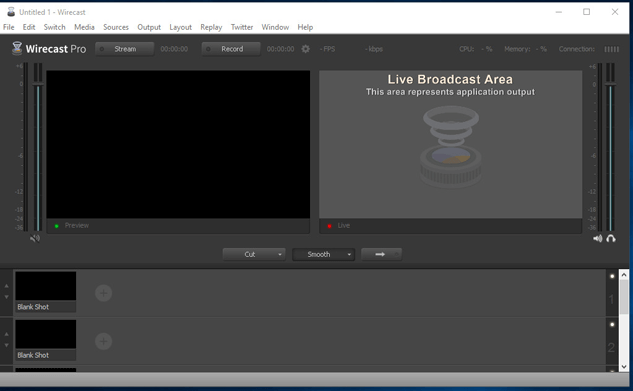Open output settings gear icon
This screenshot has height=391, width=633.
click(306, 49)
